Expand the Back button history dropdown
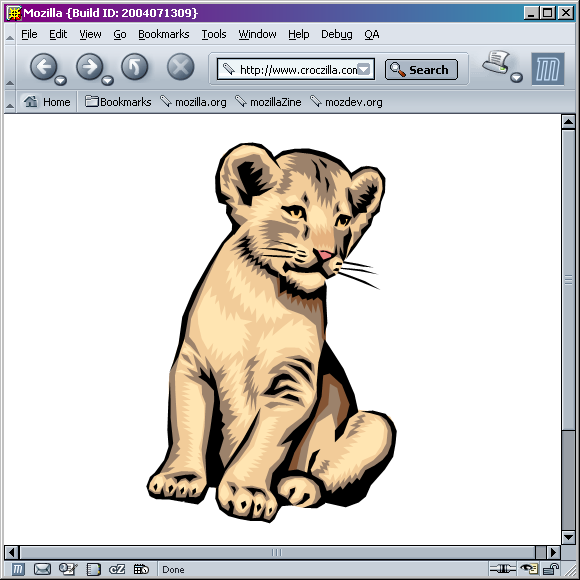 click(x=60, y=80)
